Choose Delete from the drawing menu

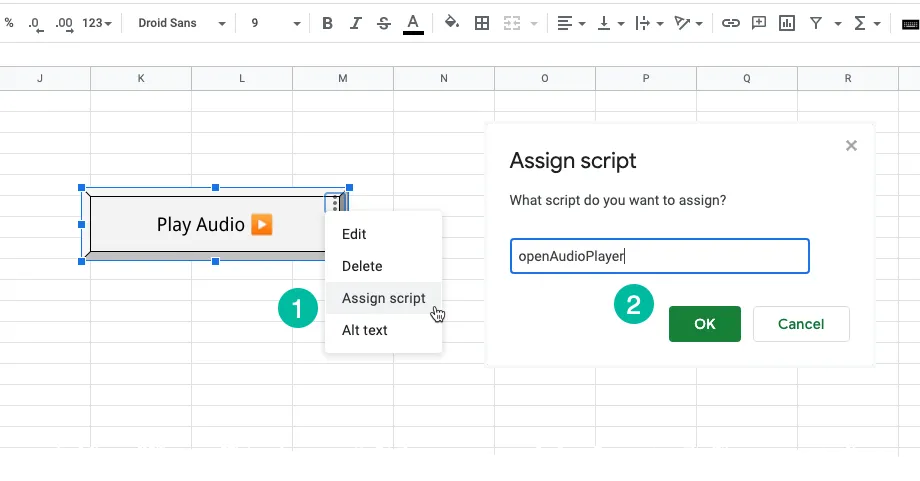(383, 266)
